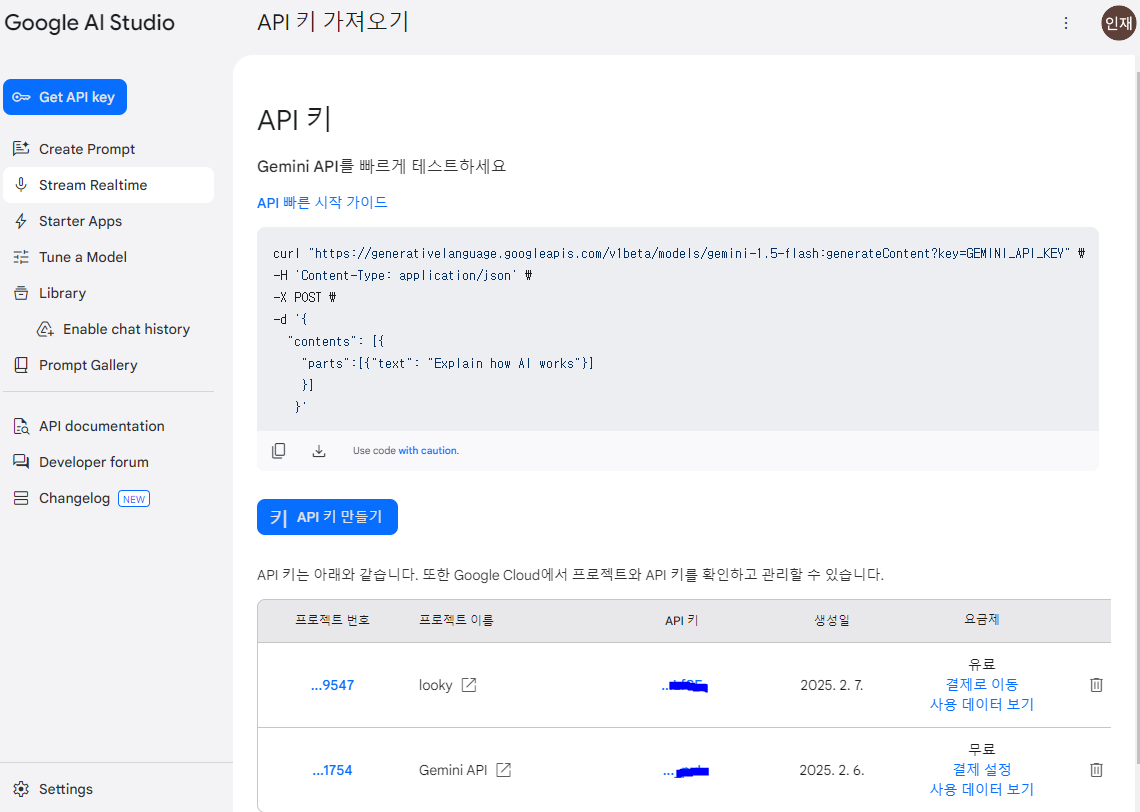
Task: Open project number ...9547
Action: pyautogui.click(x=332, y=685)
